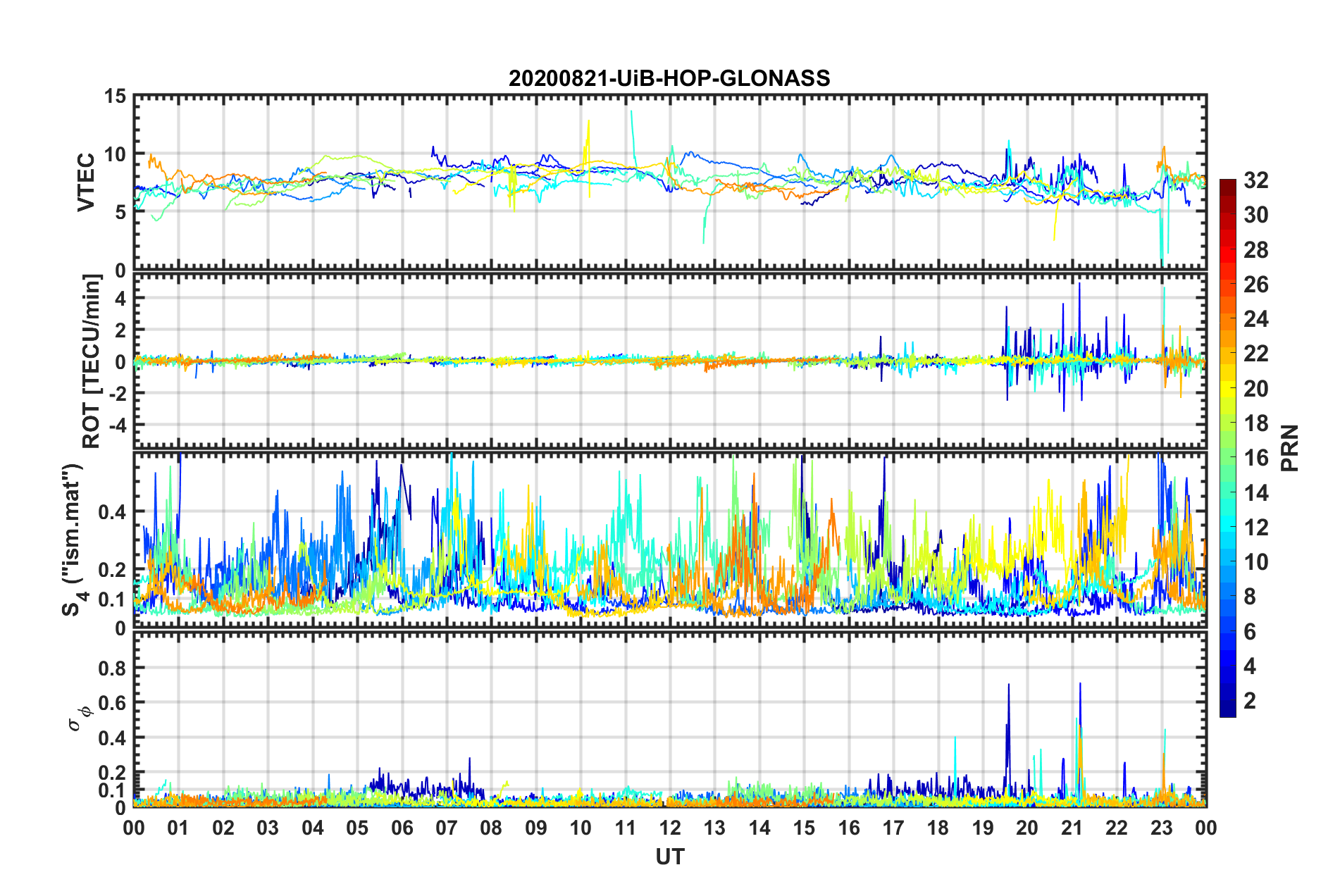Click the plot title 20200821-UiB-HOP-GLONASS

[669, 77]
